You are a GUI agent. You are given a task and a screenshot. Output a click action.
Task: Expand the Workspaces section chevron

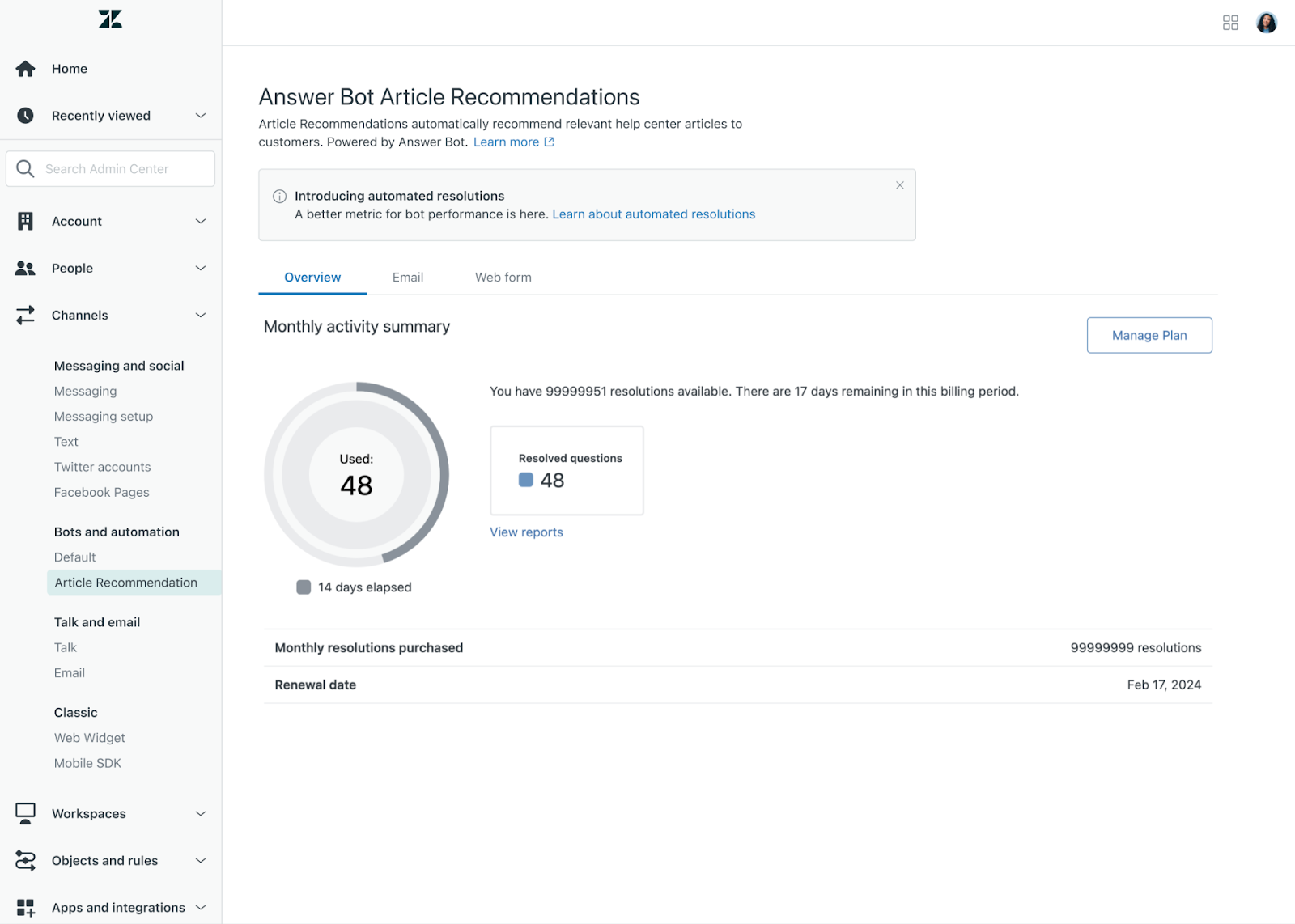[201, 813]
